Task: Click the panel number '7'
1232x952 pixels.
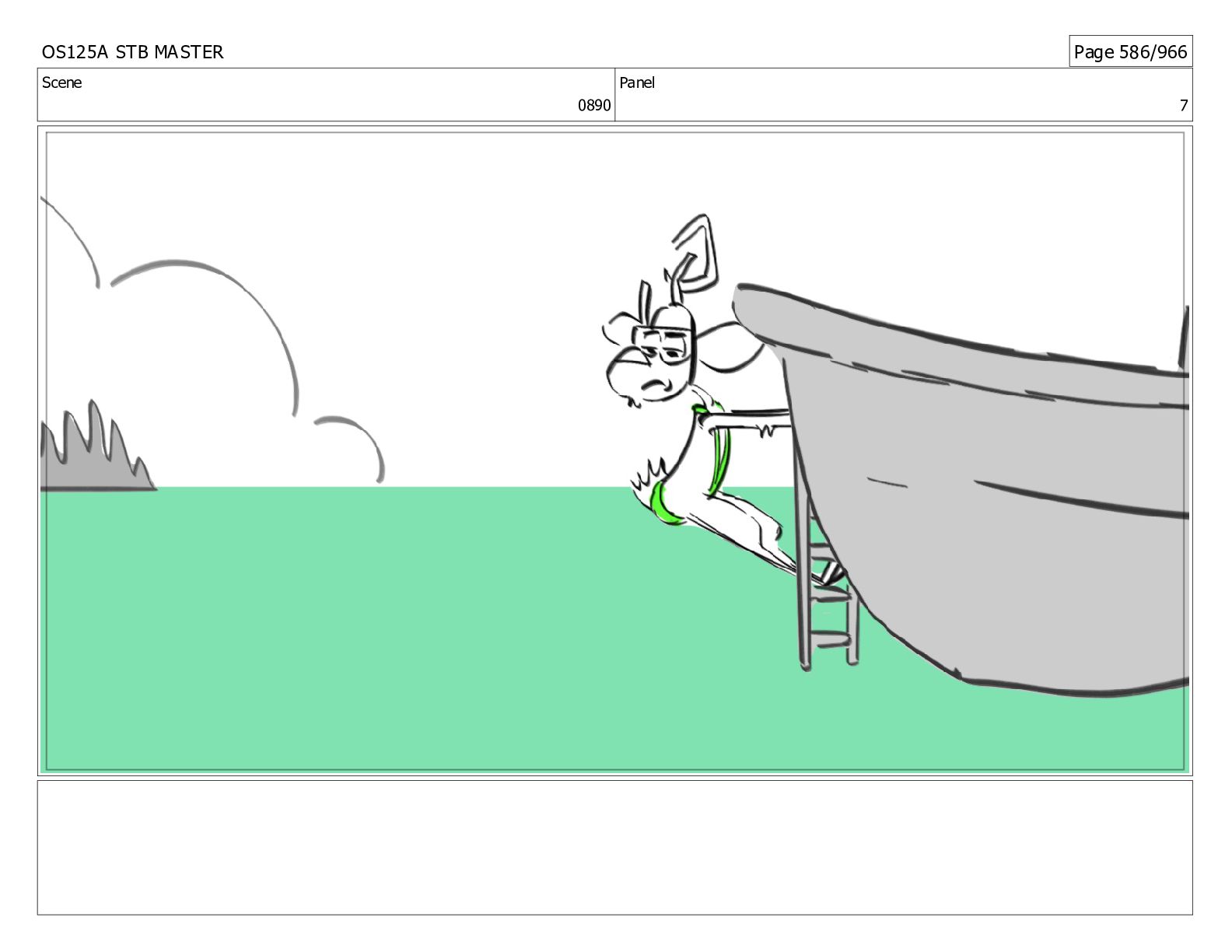Action: click(1184, 106)
